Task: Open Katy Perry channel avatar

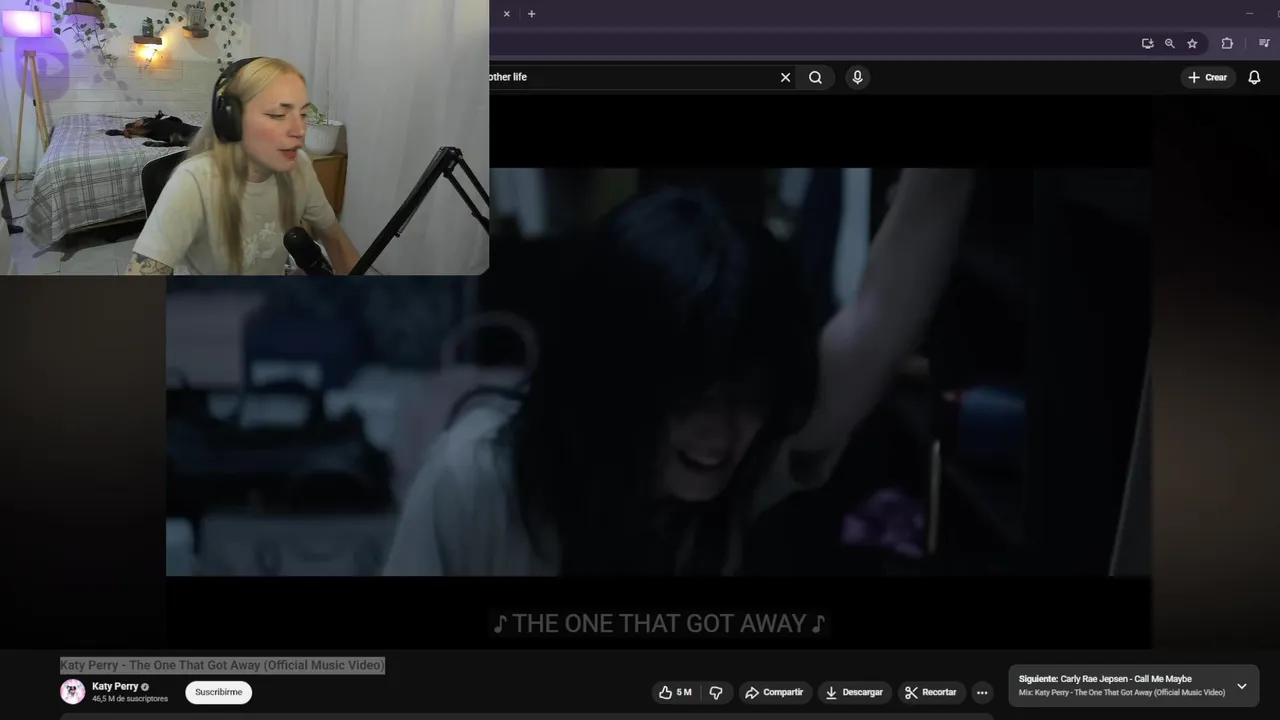Action: [x=72, y=691]
